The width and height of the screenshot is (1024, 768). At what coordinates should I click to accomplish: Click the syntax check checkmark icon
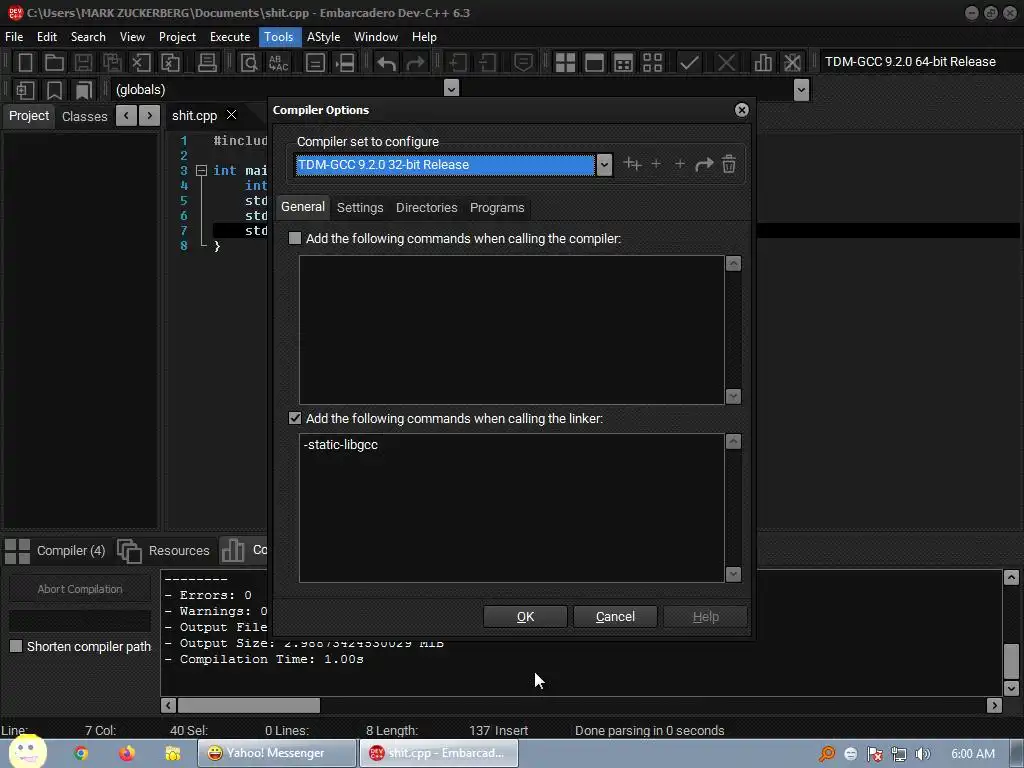689,63
